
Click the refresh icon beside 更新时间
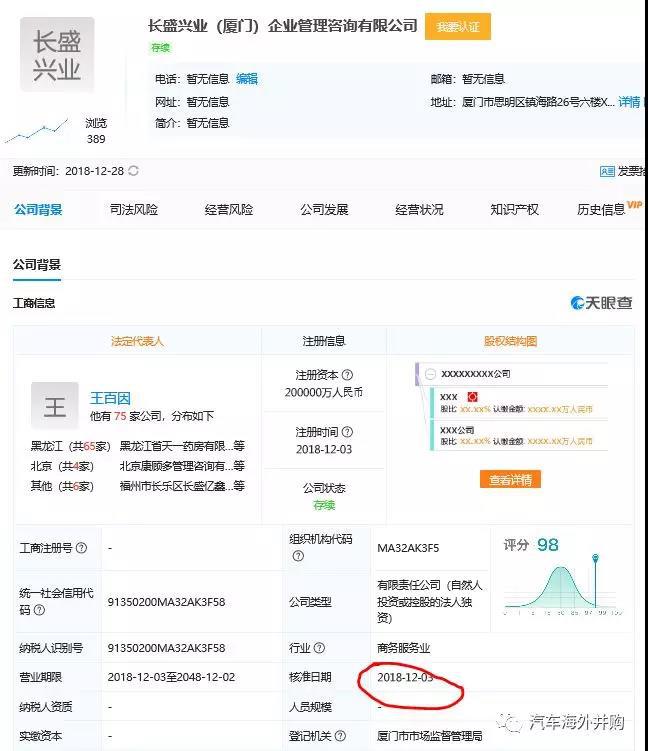134,171
